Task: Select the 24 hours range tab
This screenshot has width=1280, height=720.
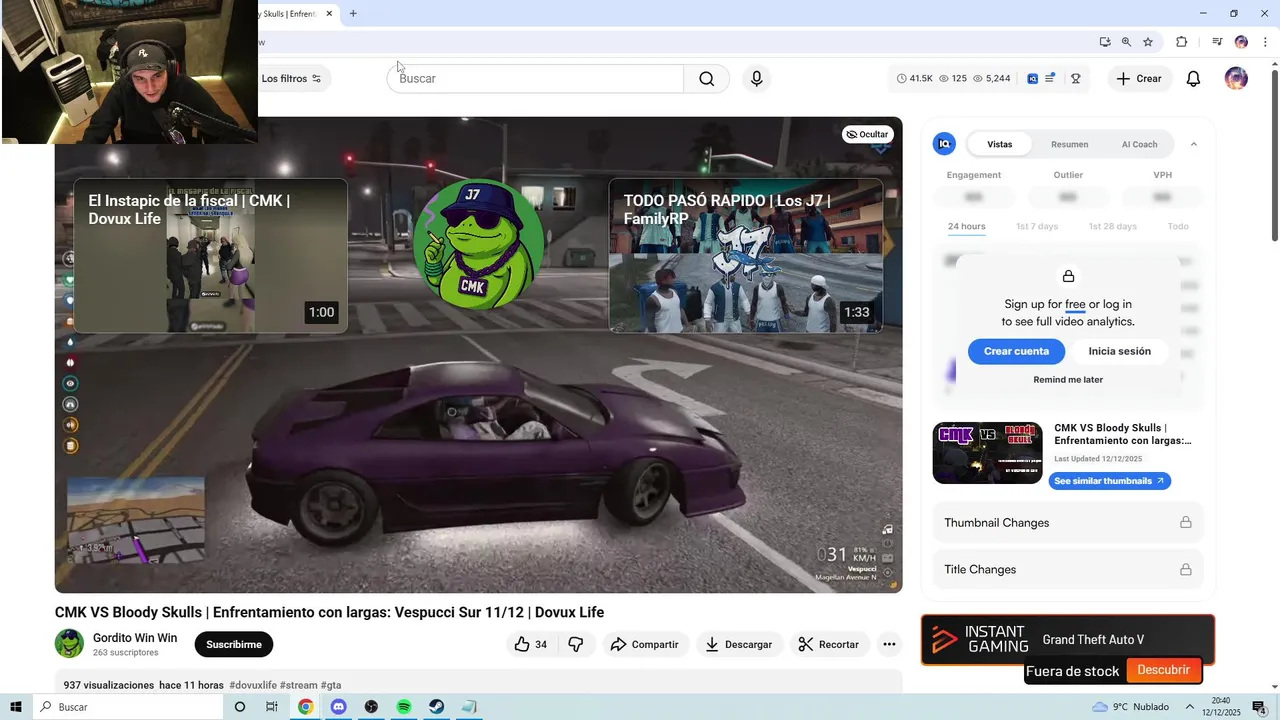Action: (967, 226)
